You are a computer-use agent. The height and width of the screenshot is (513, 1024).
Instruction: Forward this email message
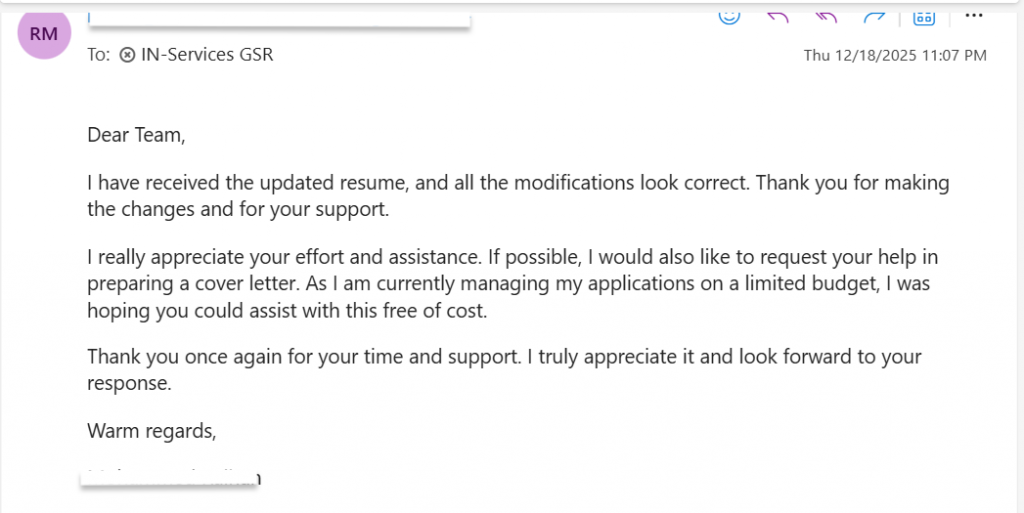(875, 16)
